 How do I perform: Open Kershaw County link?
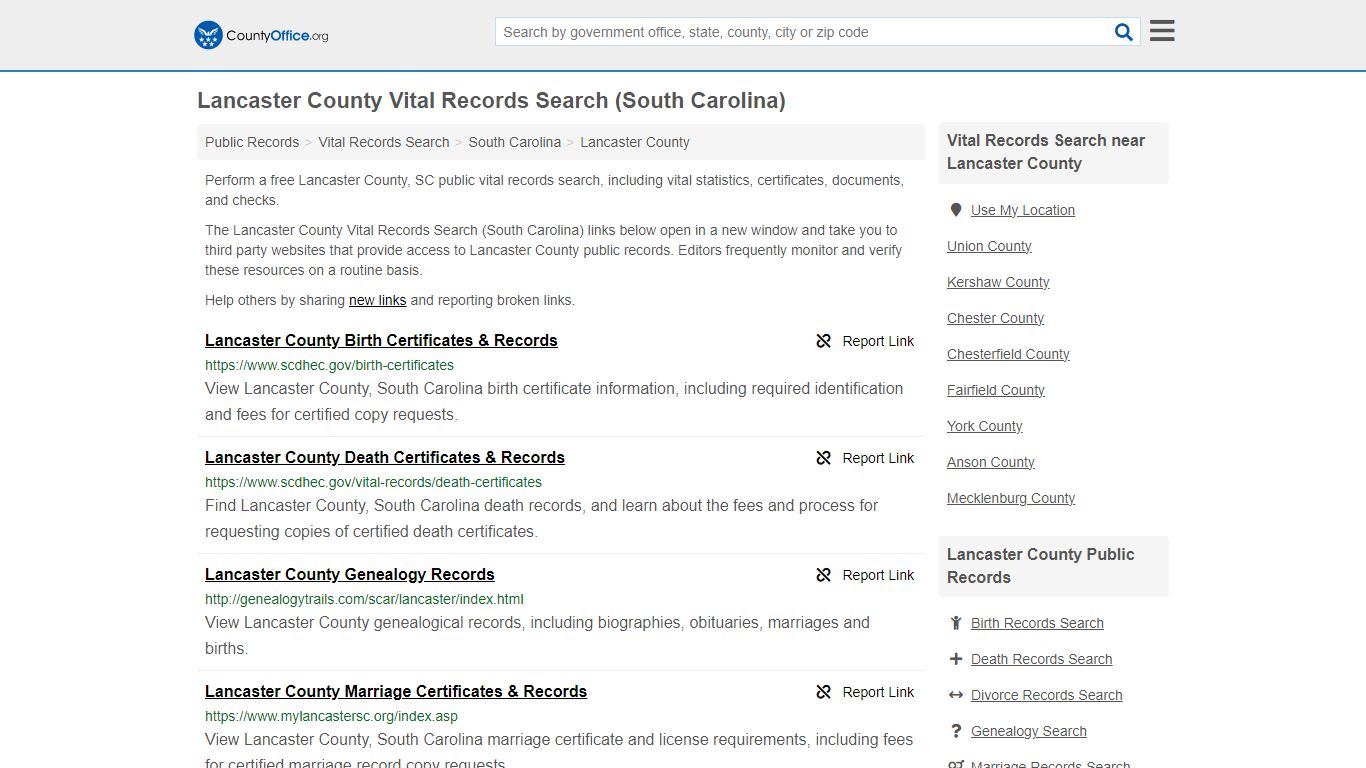pos(998,282)
